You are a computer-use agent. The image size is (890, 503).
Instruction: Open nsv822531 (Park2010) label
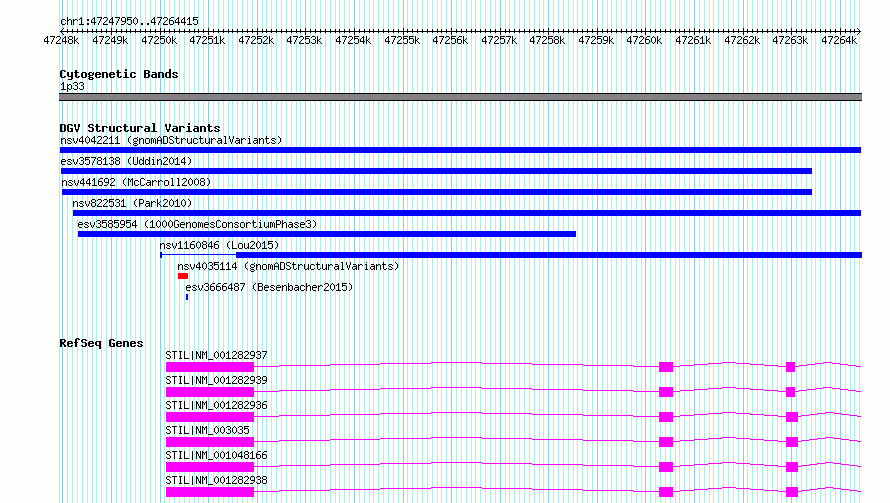(x=132, y=203)
